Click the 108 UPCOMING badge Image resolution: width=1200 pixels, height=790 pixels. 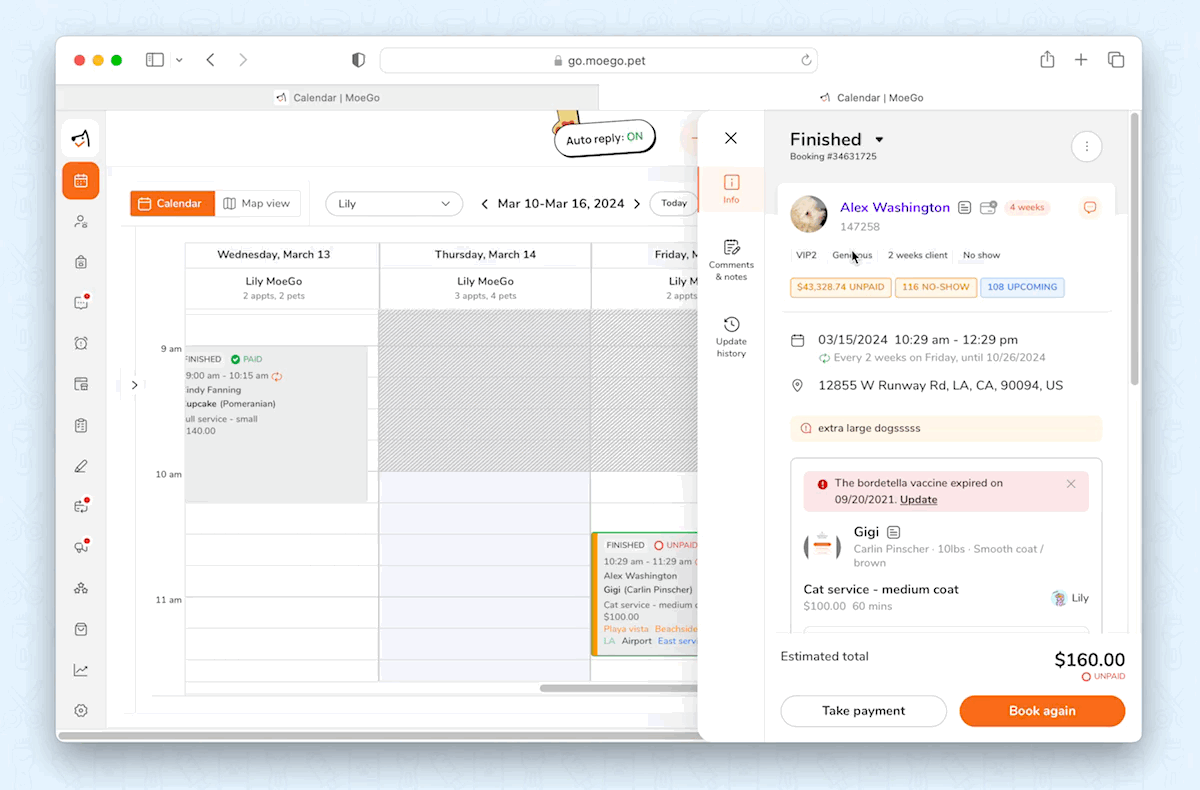[x=1022, y=287]
